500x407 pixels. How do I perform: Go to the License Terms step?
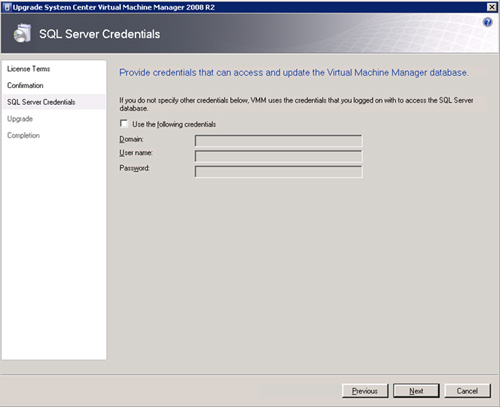[29, 69]
